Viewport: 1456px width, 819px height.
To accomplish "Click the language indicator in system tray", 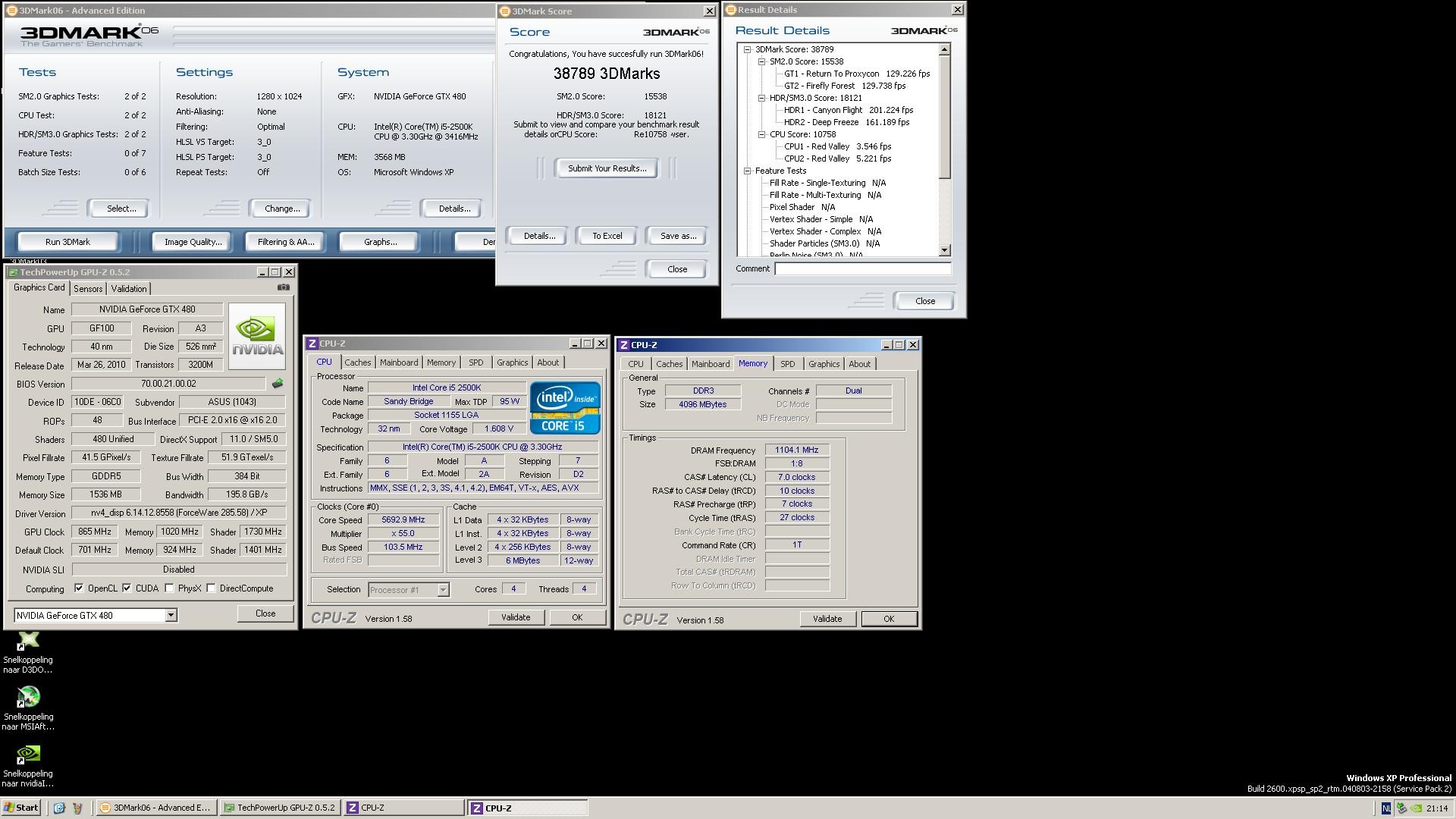I will [1385, 808].
